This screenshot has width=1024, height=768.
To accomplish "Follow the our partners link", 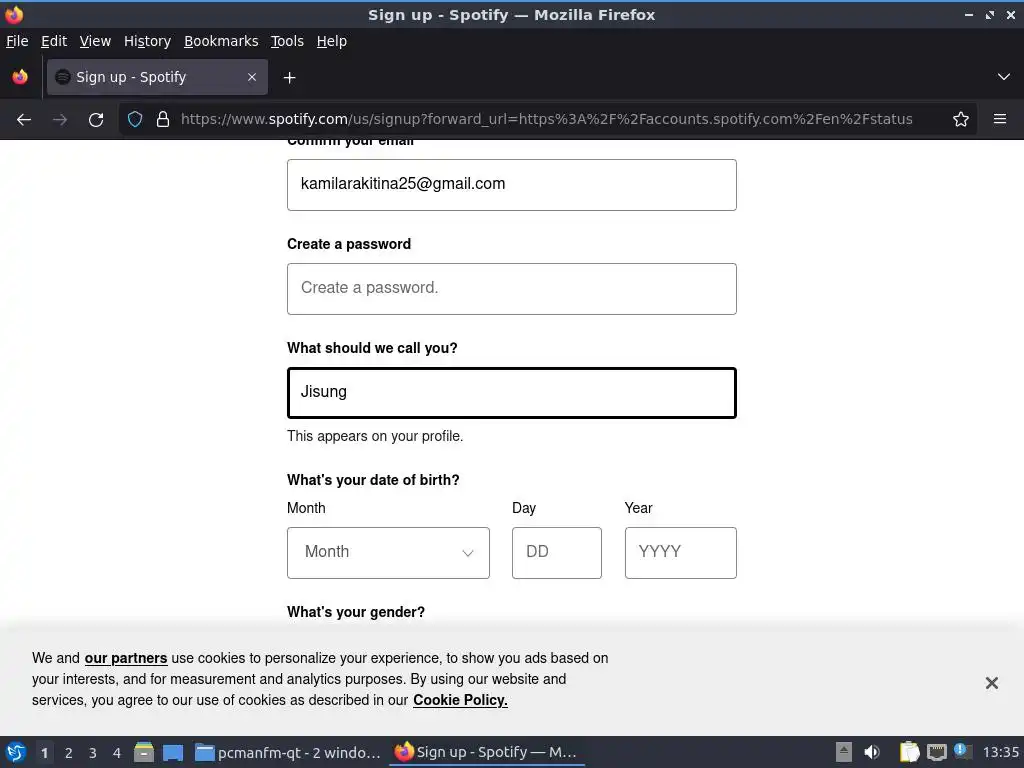I will [x=126, y=658].
